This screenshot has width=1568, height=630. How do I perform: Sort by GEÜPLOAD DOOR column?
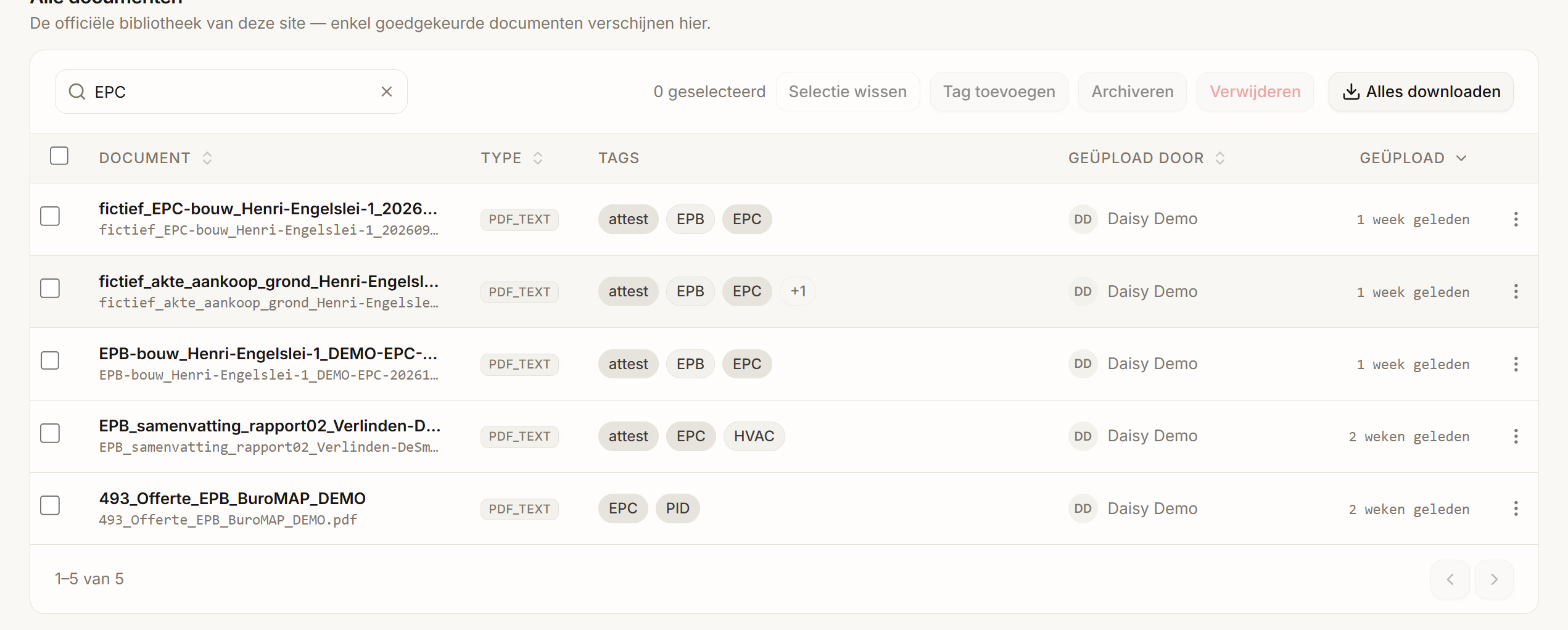click(x=1147, y=158)
